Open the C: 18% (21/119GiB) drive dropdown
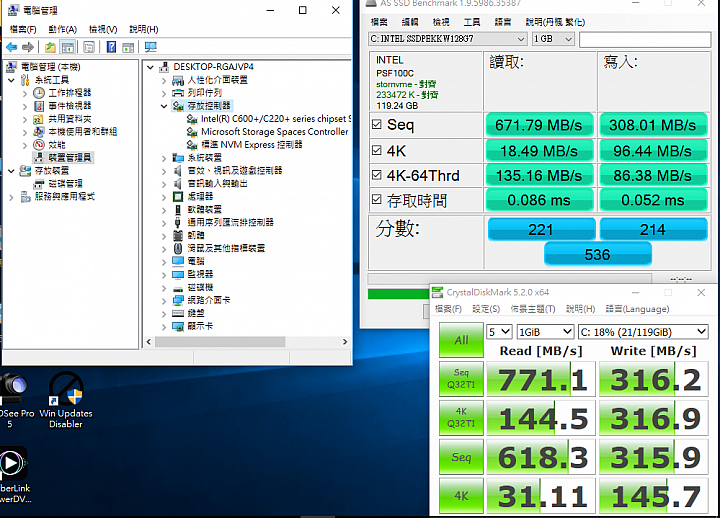This screenshot has width=720, height=518. [x=643, y=332]
